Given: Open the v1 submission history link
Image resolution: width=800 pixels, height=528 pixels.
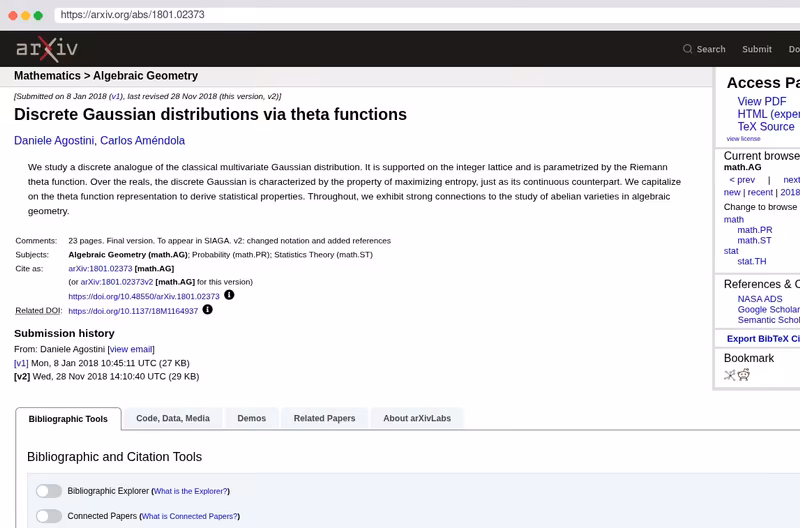Looking at the screenshot, I should point(21,363).
